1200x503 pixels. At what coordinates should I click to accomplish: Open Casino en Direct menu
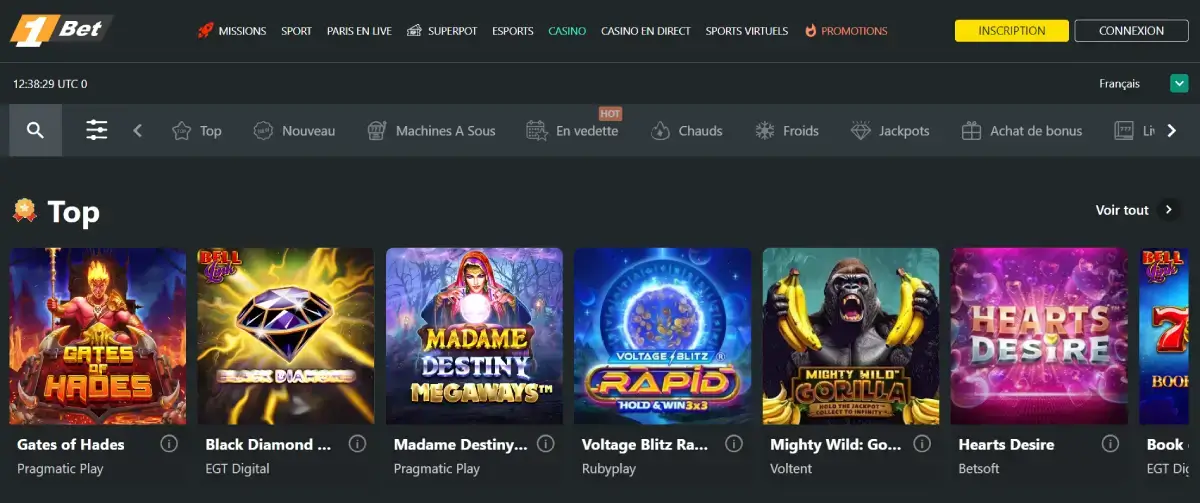[x=646, y=31]
